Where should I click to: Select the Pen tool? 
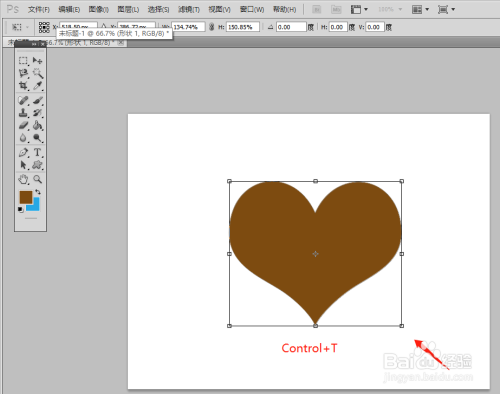pyautogui.click(x=23, y=153)
